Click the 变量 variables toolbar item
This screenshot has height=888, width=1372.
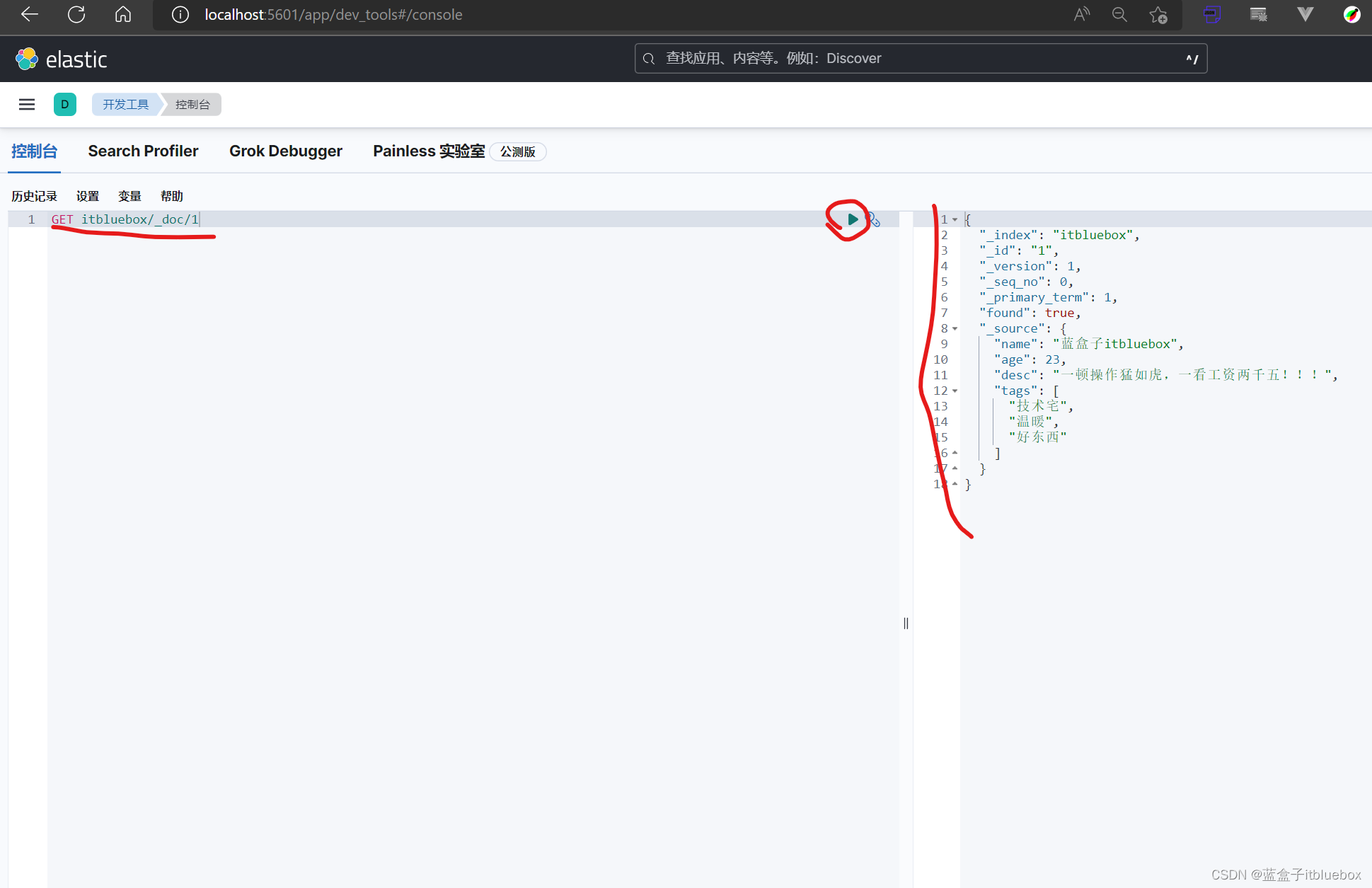(131, 196)
